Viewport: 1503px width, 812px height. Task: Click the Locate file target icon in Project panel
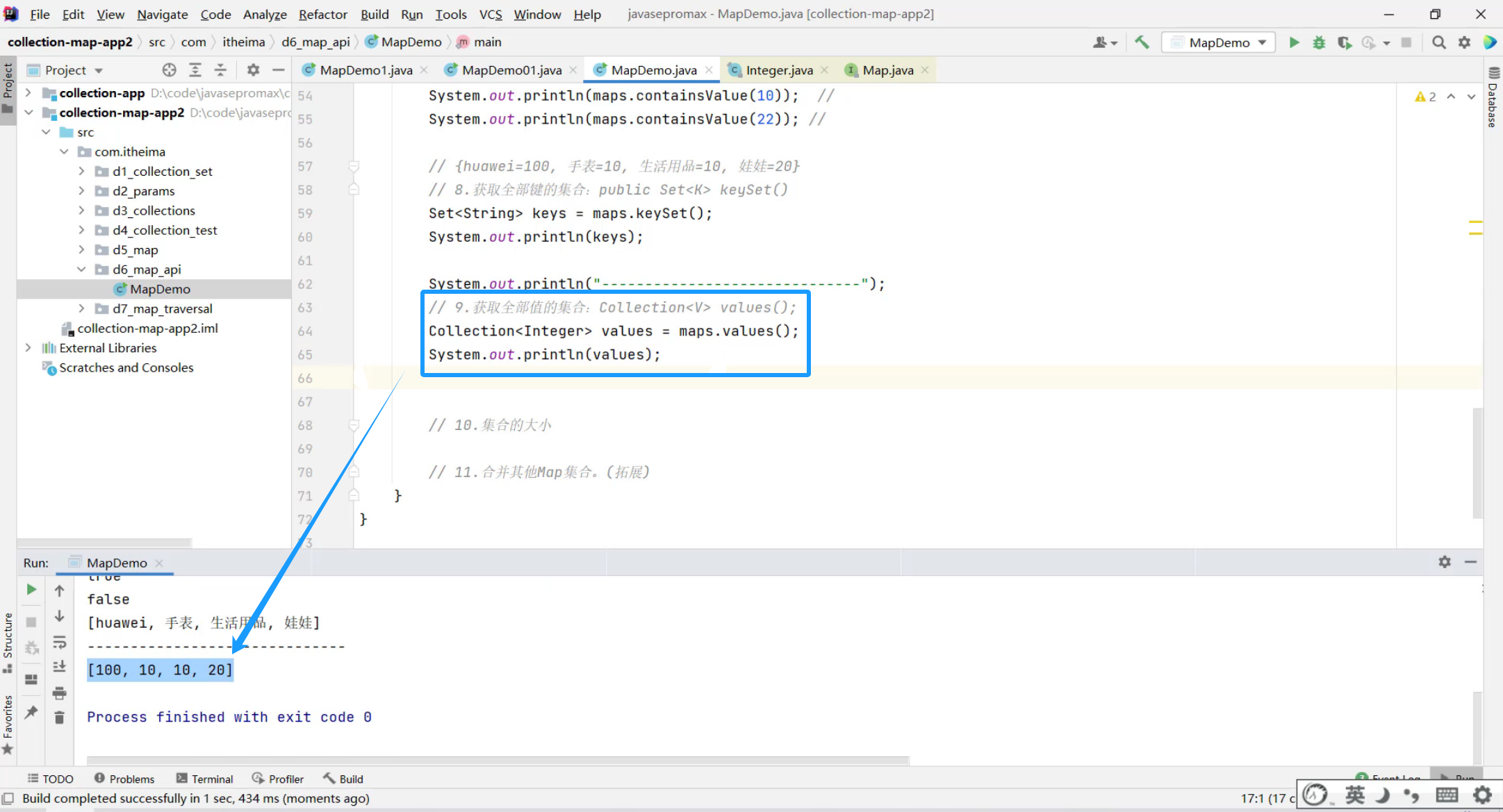click(x=169, y=69)
